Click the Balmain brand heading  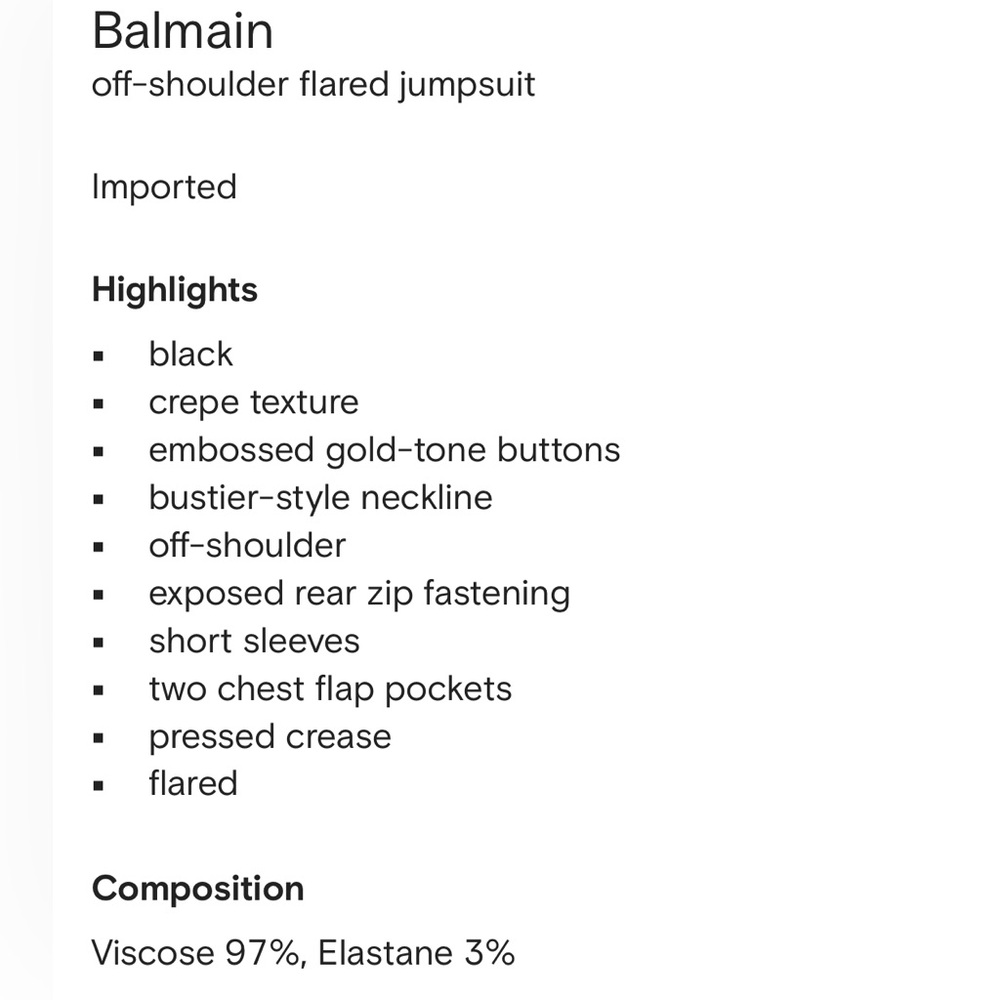(x=182, y=31)
